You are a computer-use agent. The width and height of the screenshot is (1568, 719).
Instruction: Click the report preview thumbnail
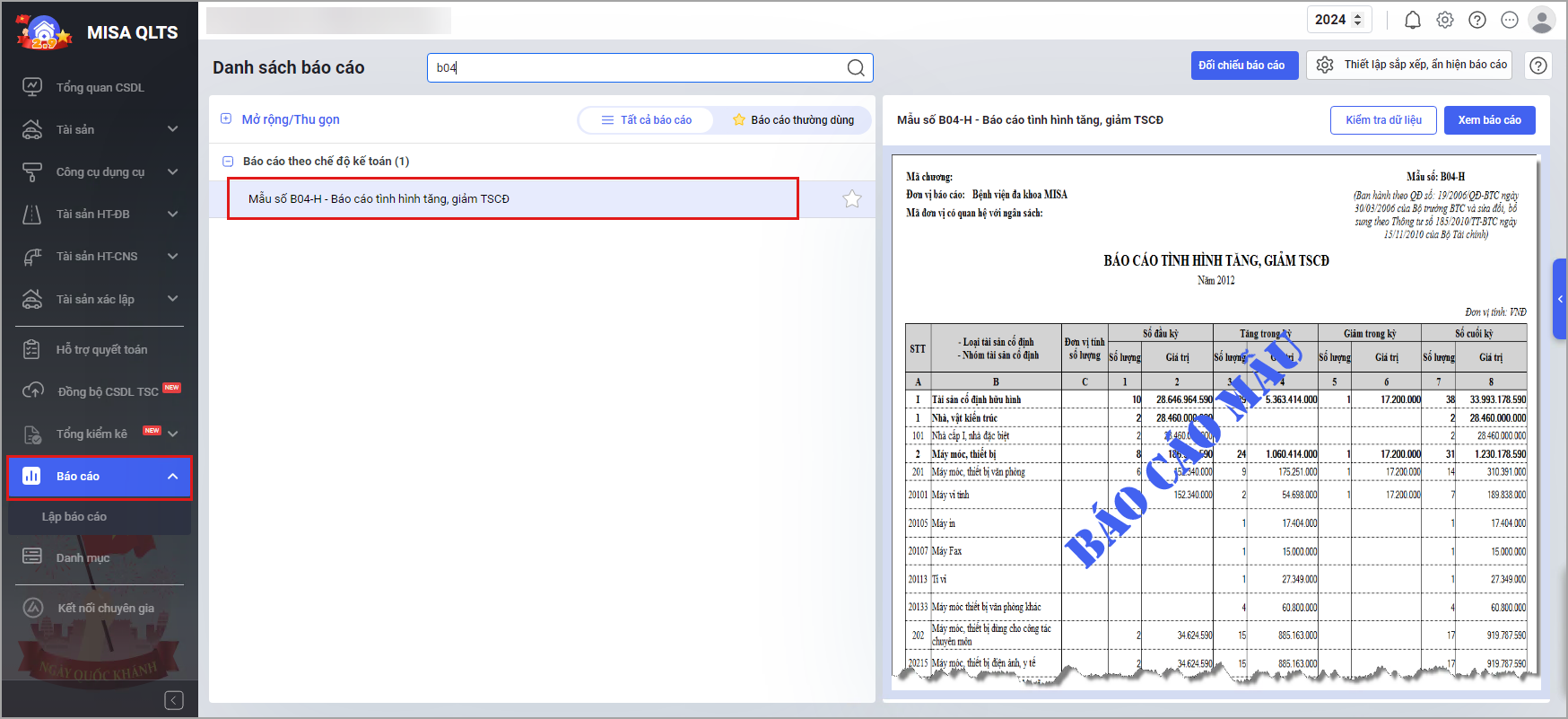(1215, 418)
